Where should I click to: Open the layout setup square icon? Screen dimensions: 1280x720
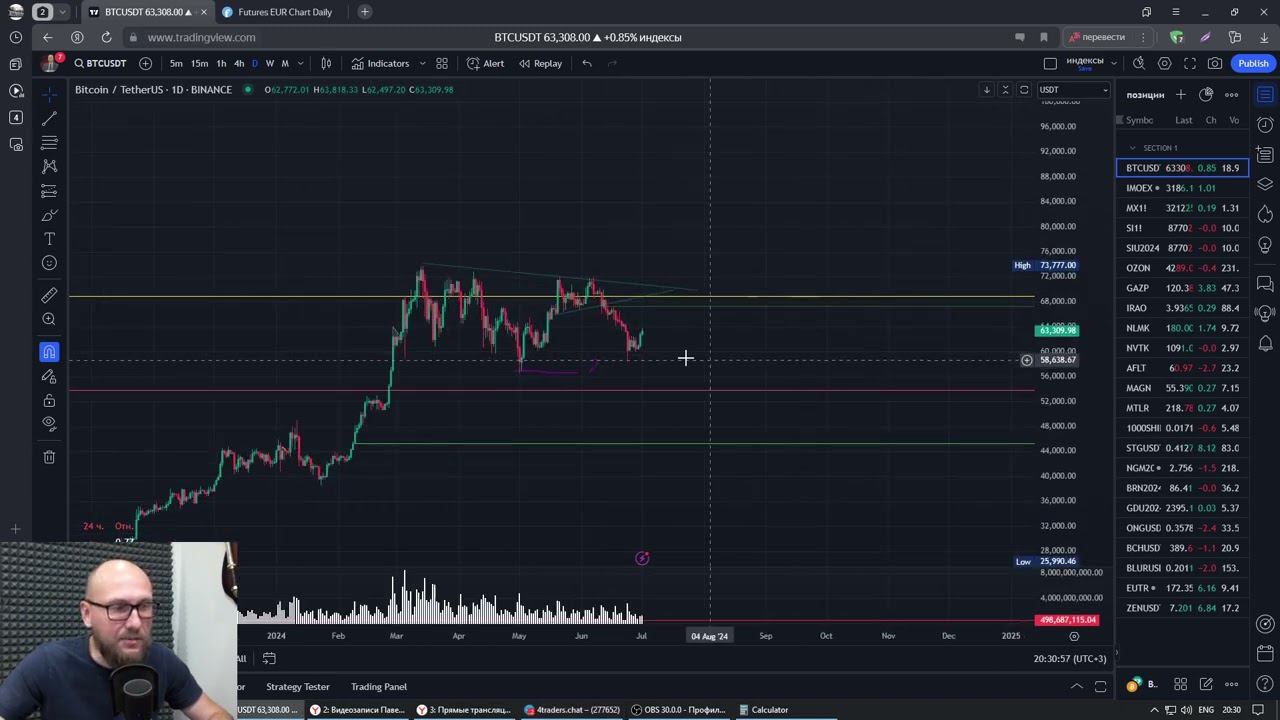[x=1050, y=63]
